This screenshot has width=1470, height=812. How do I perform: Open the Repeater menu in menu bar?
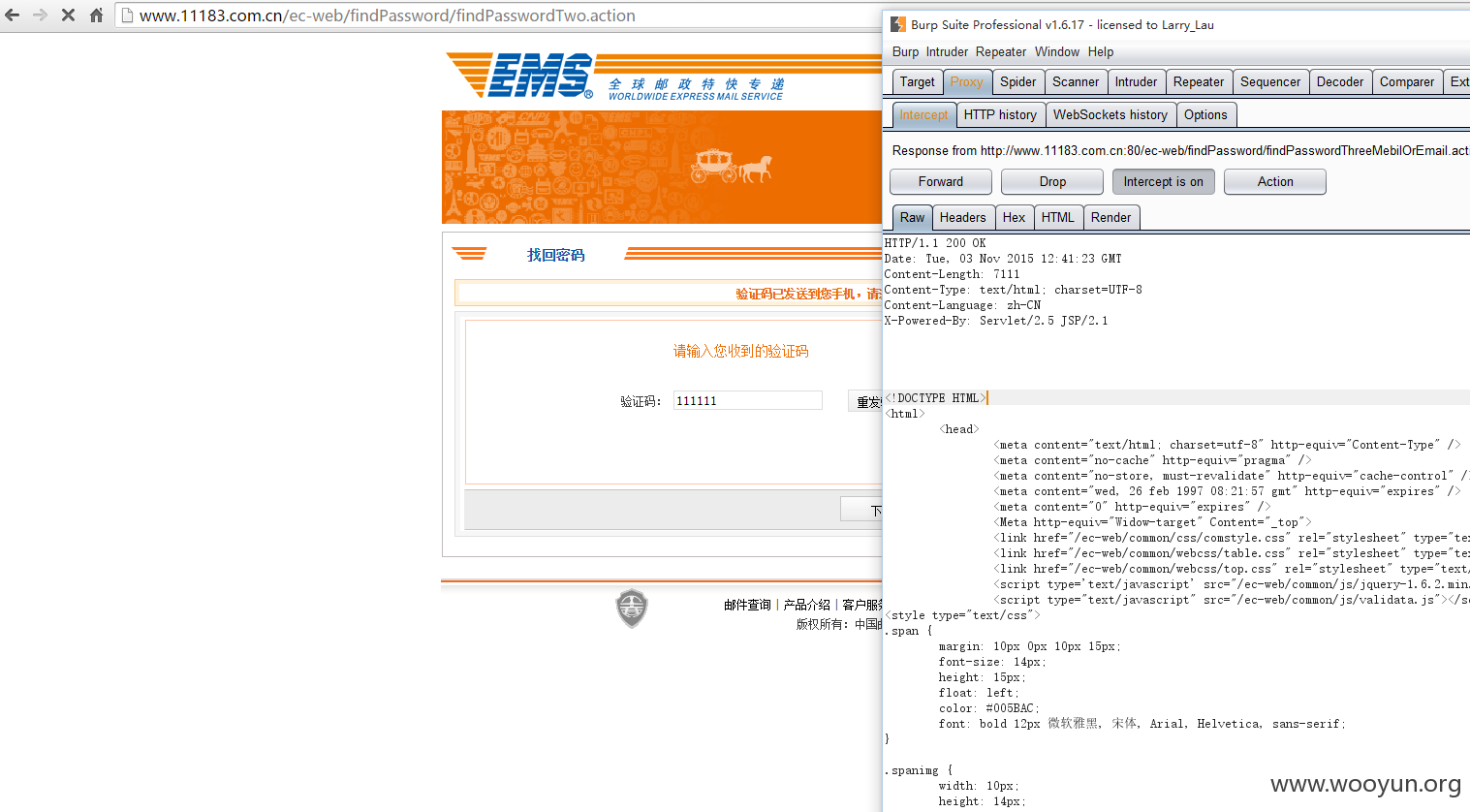pyautogui.click(x=1001, y=52)
